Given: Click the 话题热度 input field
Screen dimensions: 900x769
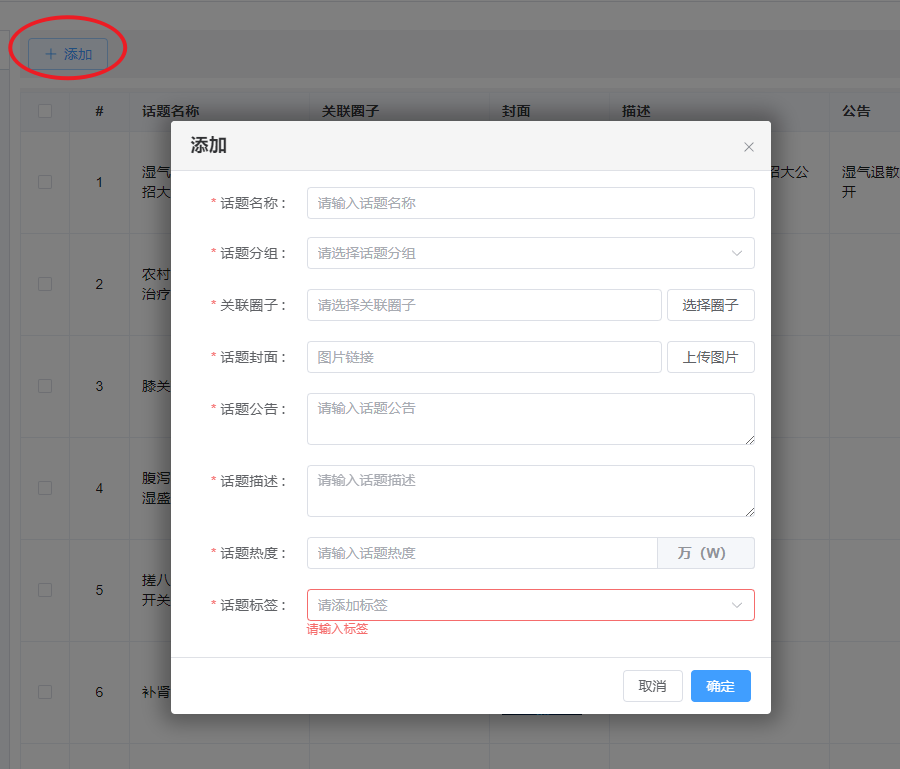Looking at the screenshot, I should pyautogui.click(x=482, y=553).
